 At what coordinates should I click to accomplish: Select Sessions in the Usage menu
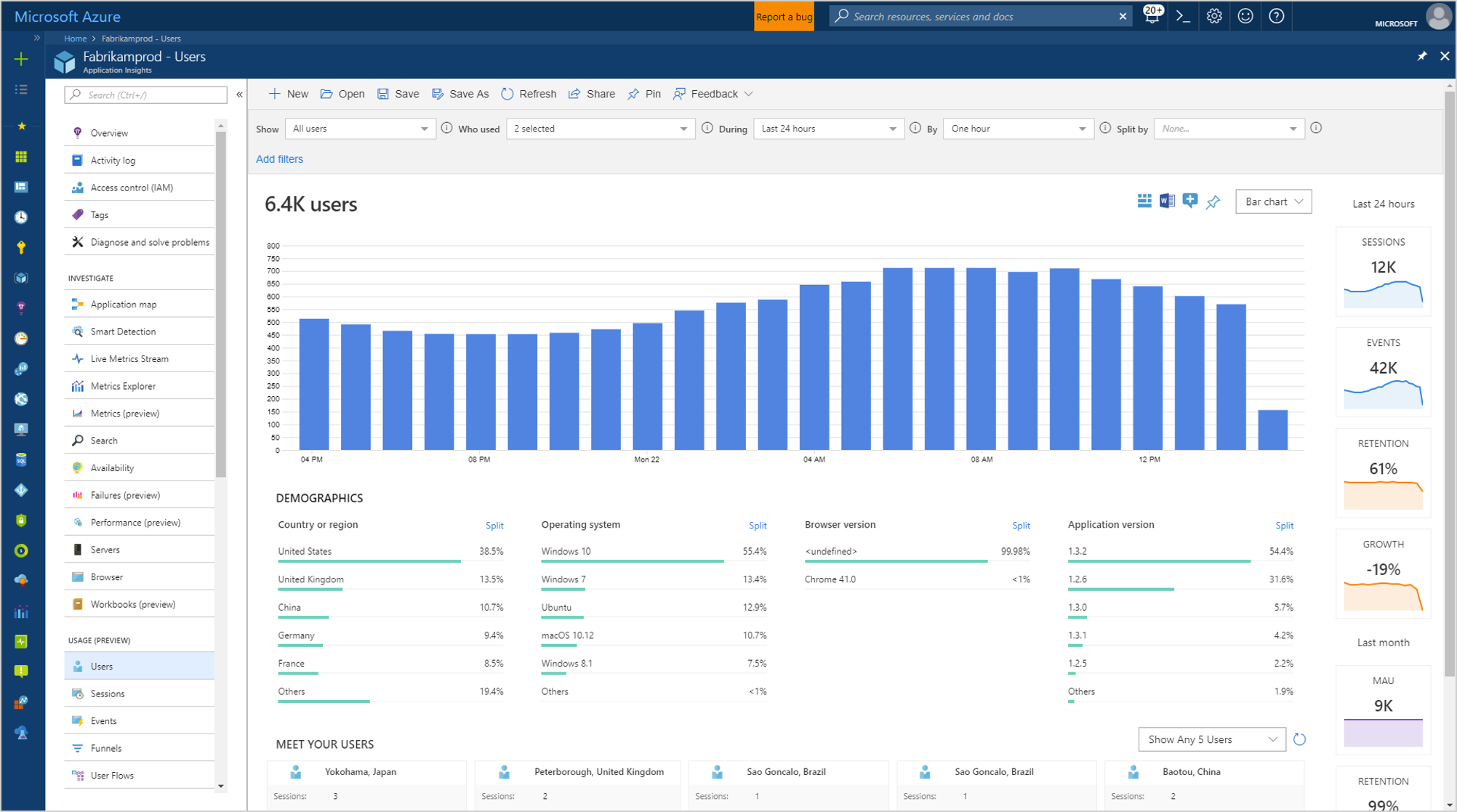(x=108, y=694)
